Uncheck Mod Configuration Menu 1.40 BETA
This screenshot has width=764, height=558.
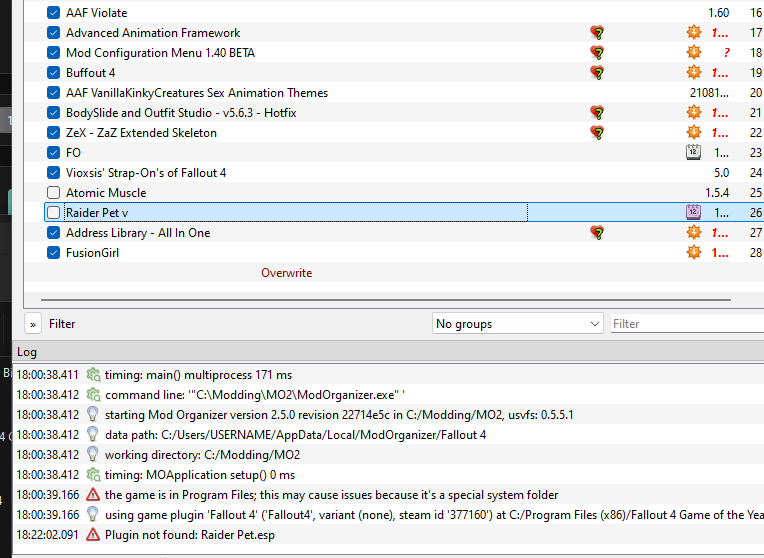[x=54, y=53]
